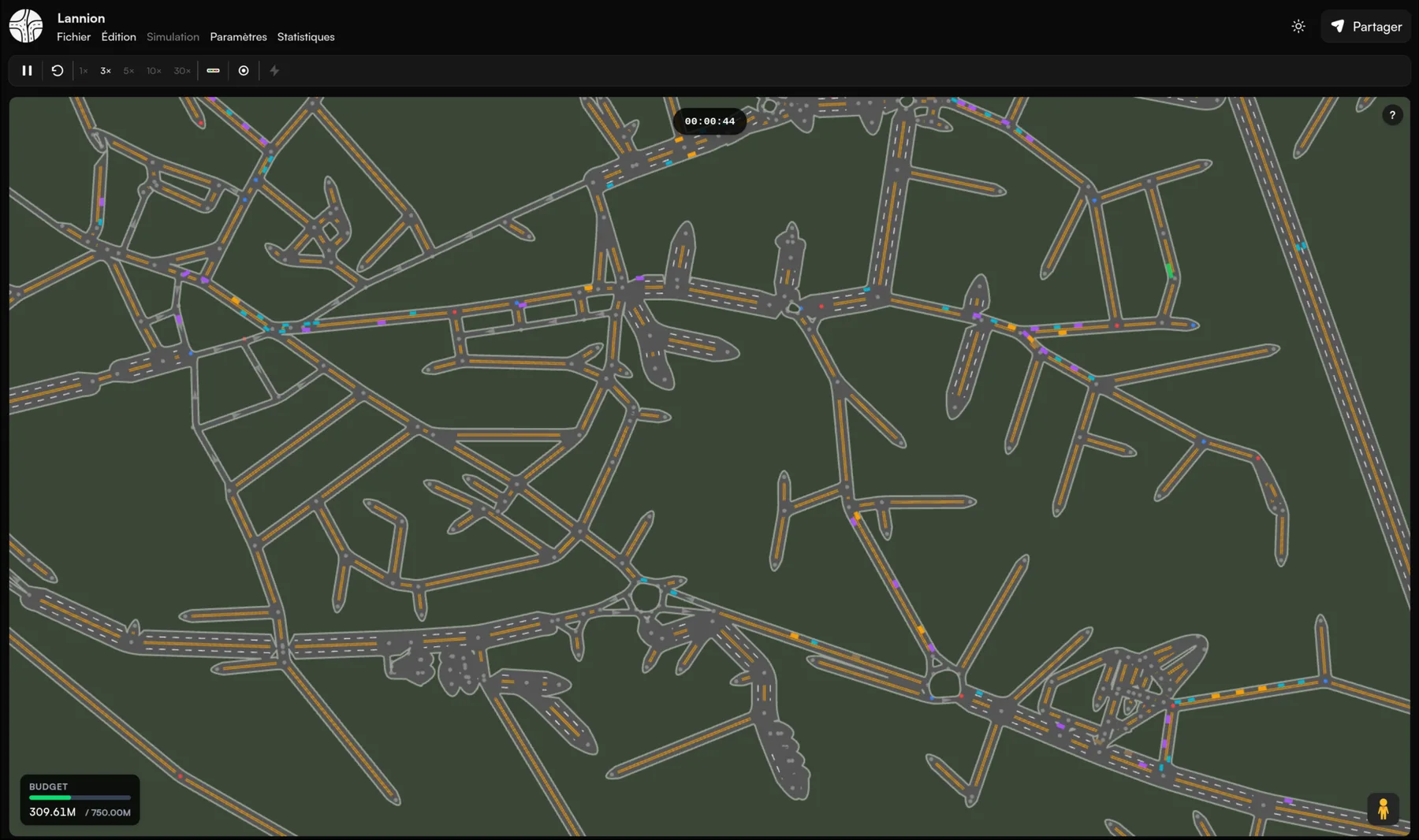Set simulation speed to 30x

coord(182,71)
